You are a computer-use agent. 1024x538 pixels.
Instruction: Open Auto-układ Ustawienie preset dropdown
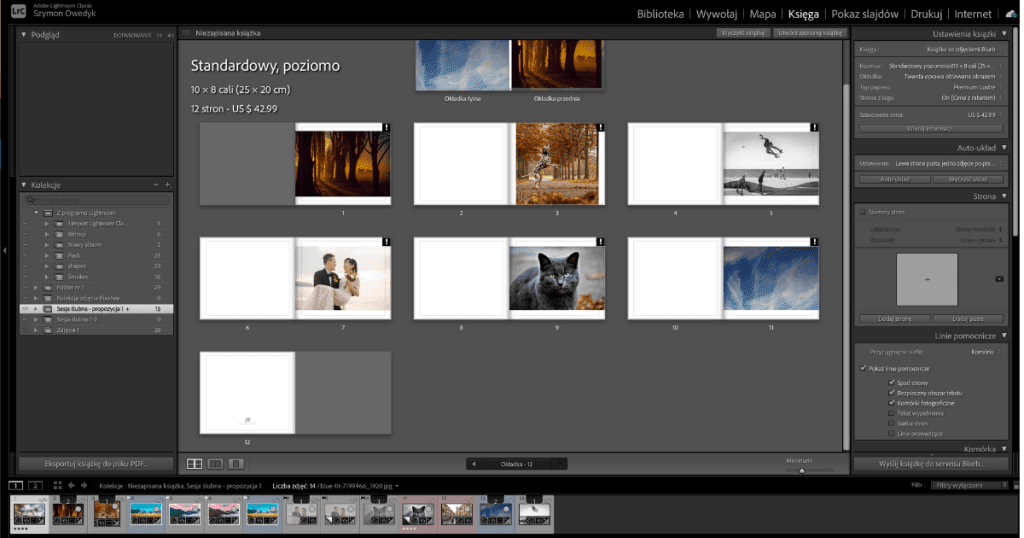947,163
